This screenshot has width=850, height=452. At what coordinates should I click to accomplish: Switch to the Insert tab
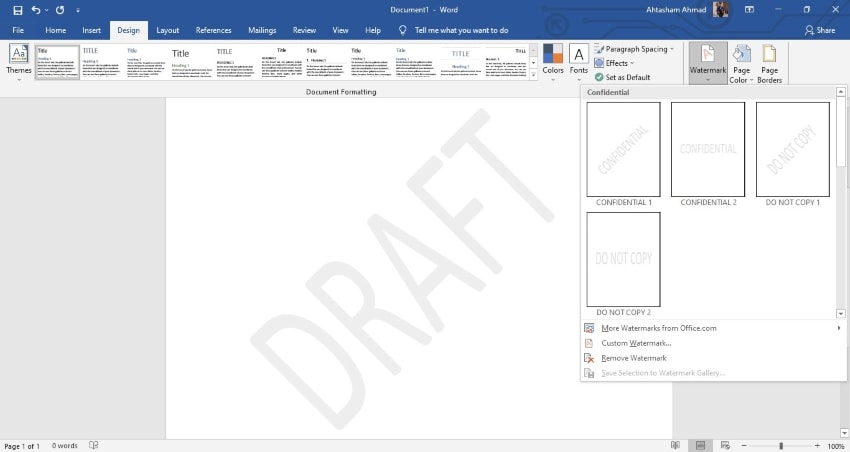tap(92, 30)
